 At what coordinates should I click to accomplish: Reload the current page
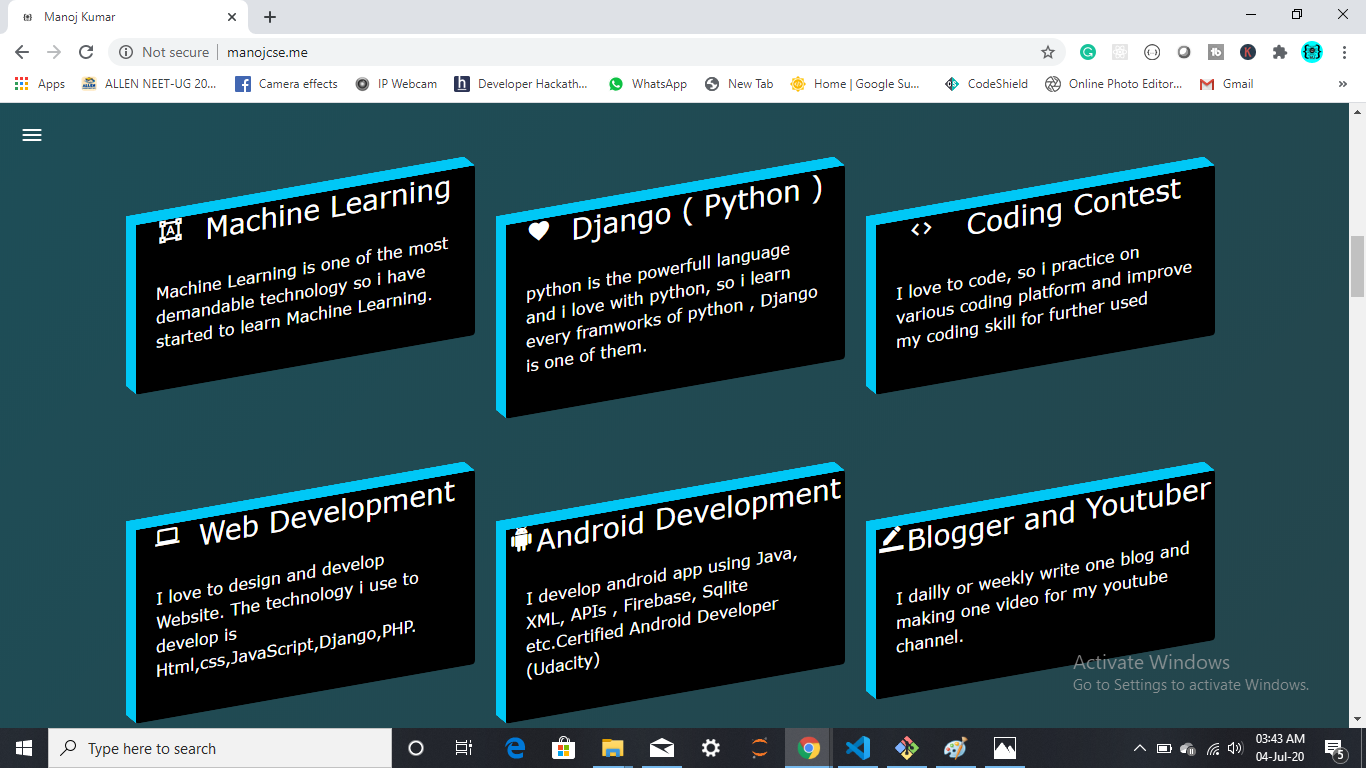86,52
